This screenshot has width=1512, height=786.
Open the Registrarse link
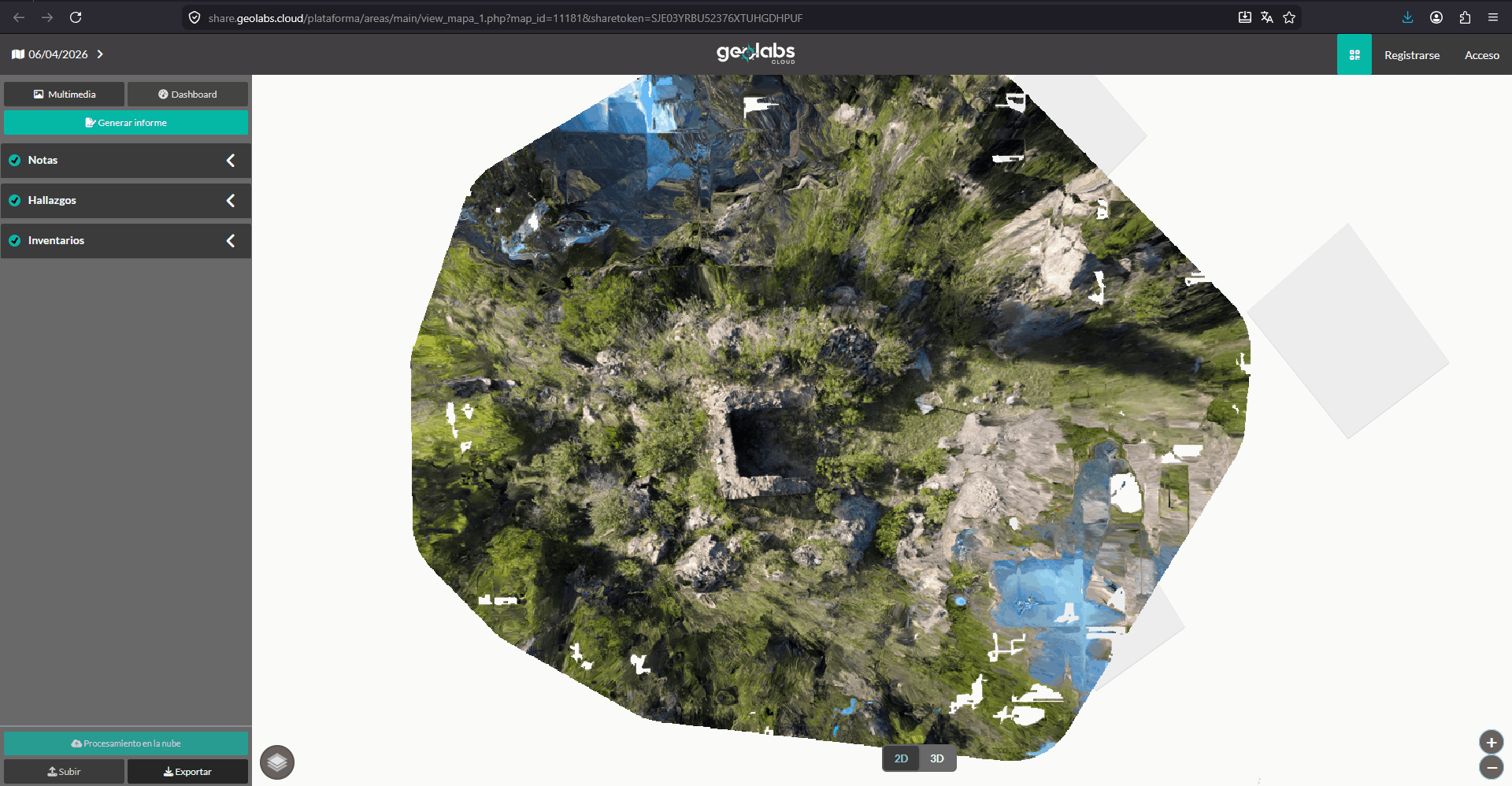click(1411, 55)
